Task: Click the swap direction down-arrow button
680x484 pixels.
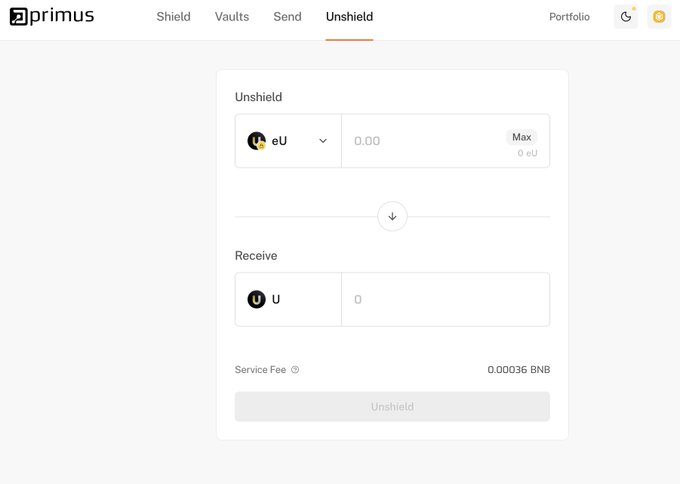Action: [x=392, y=216]
